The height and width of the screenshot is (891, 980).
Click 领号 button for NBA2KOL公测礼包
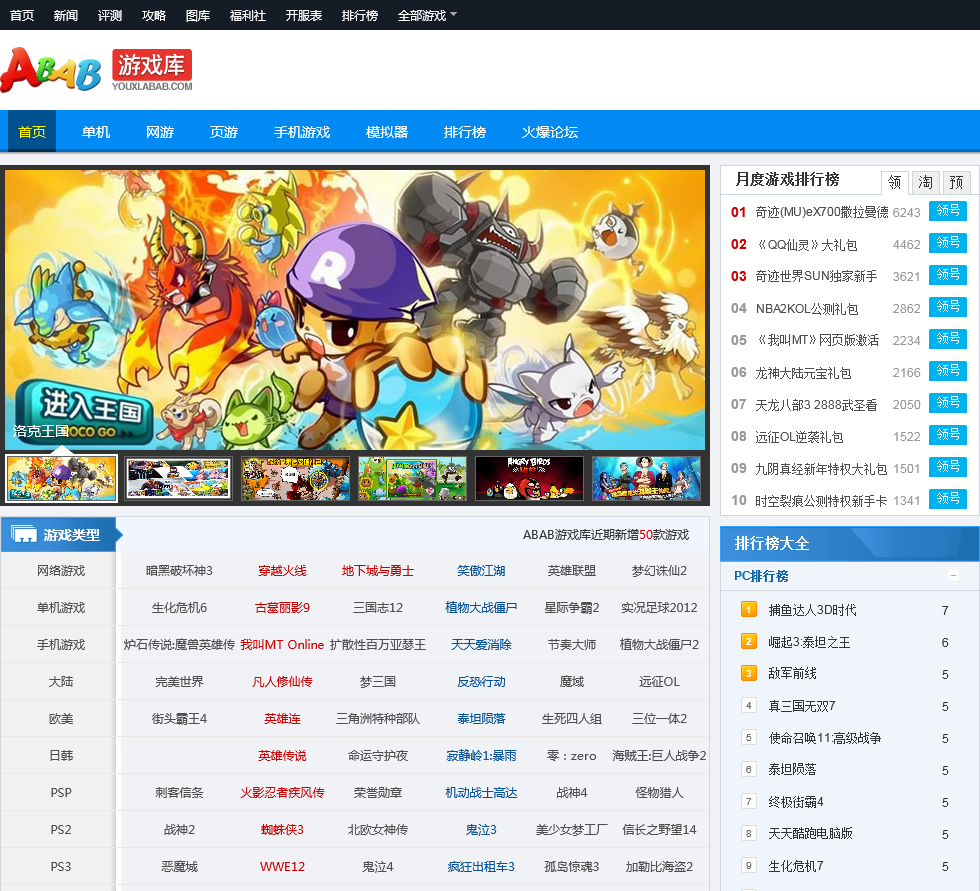tap(948, 307)
